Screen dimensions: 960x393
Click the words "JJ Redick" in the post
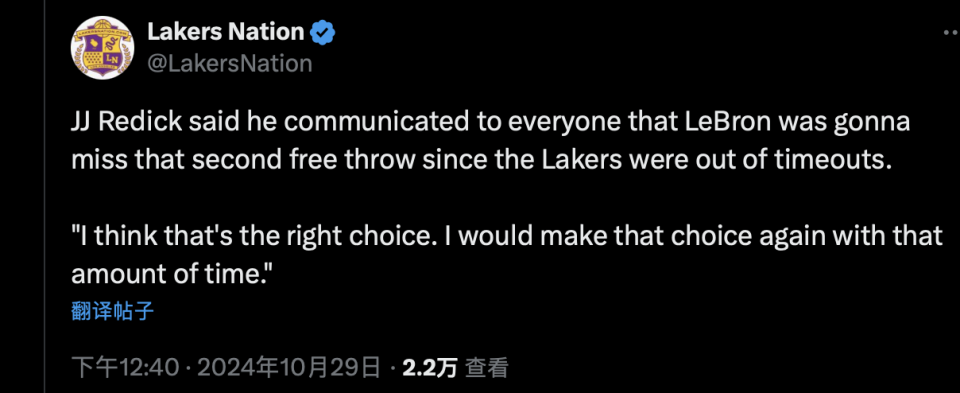127,123
